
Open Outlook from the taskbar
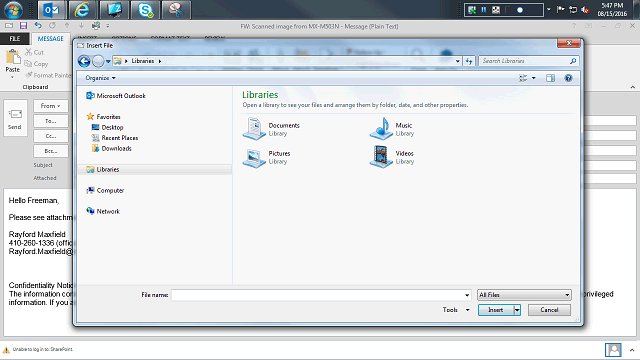(x=52, y=10)
